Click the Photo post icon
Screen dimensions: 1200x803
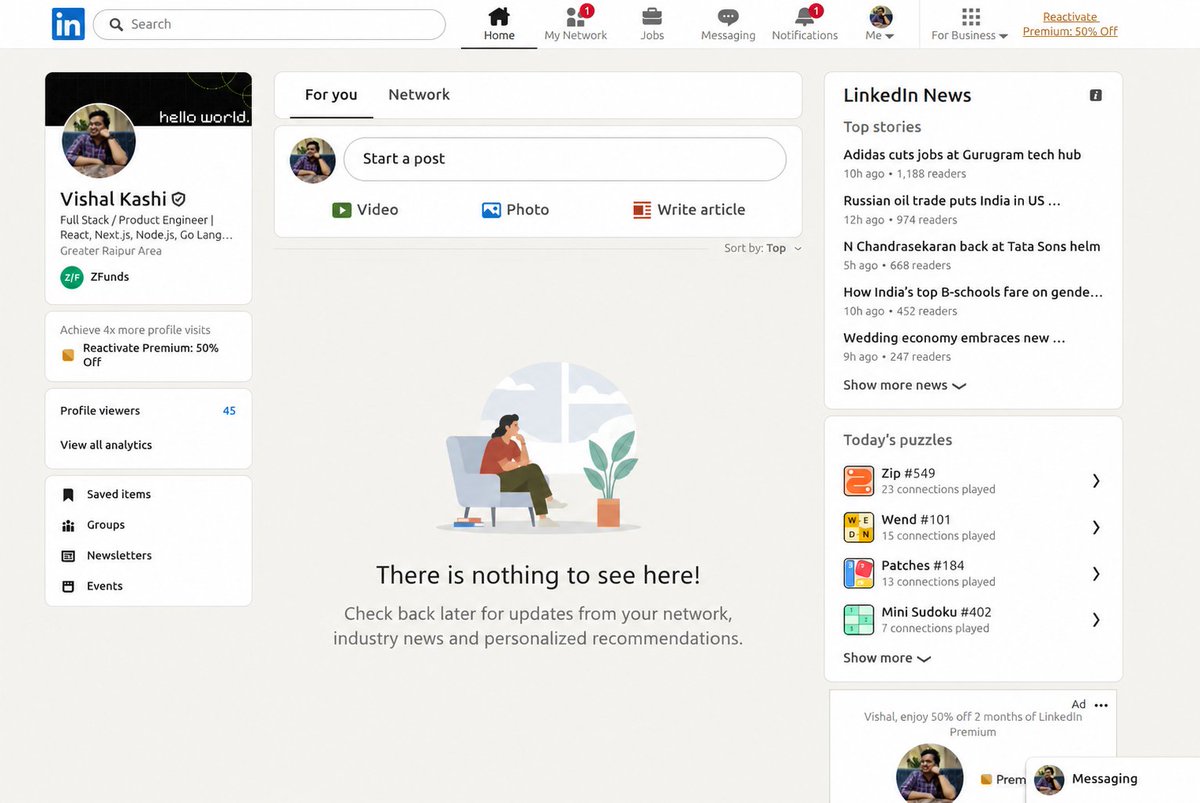(491, 210)
